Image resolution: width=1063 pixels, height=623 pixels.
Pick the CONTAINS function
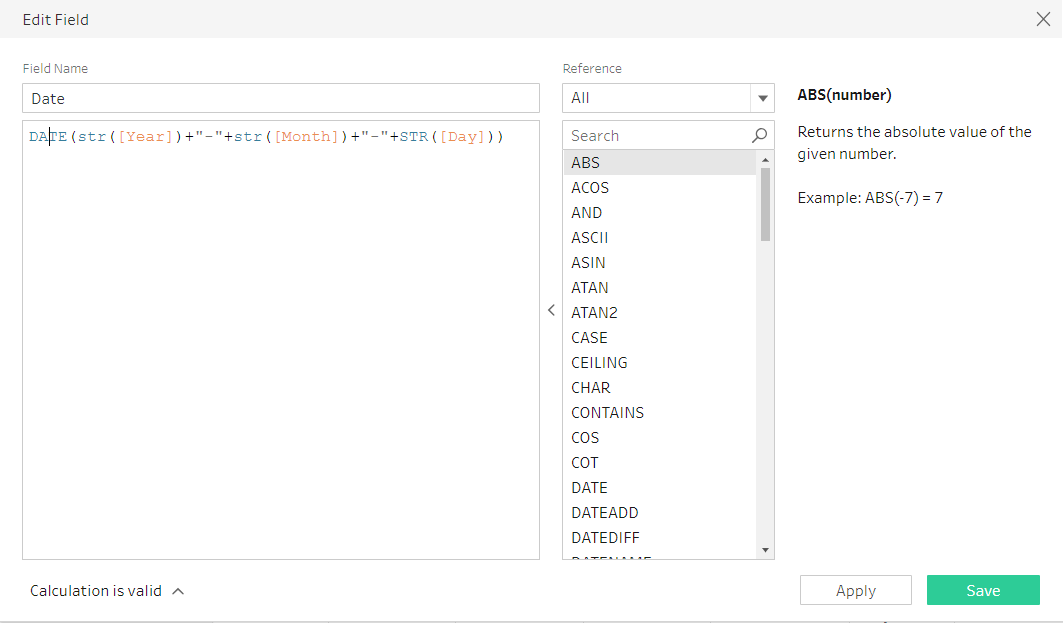(607, 413)
